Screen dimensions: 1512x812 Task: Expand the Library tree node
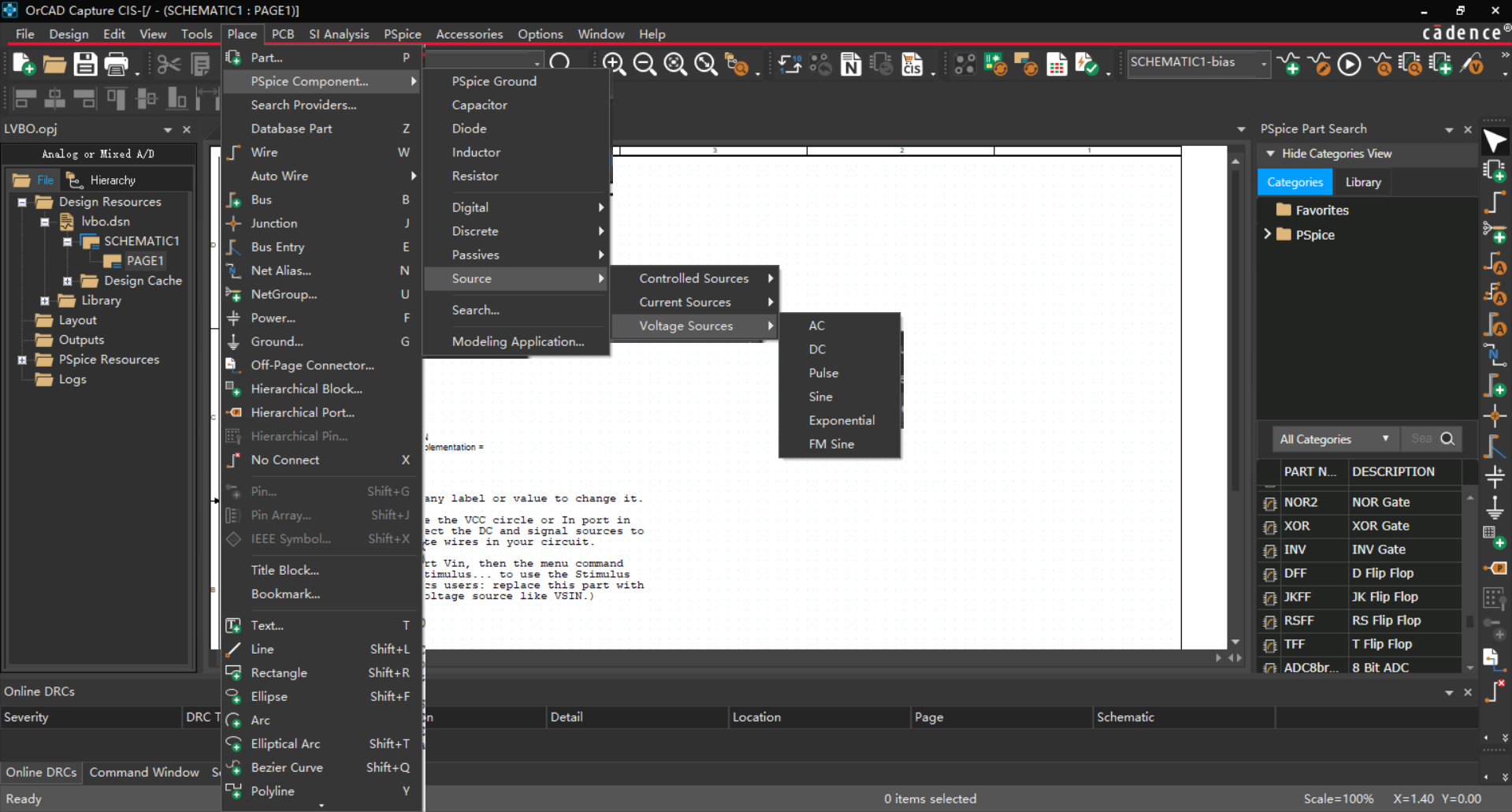pyautogui.click(x=45, y=300)
